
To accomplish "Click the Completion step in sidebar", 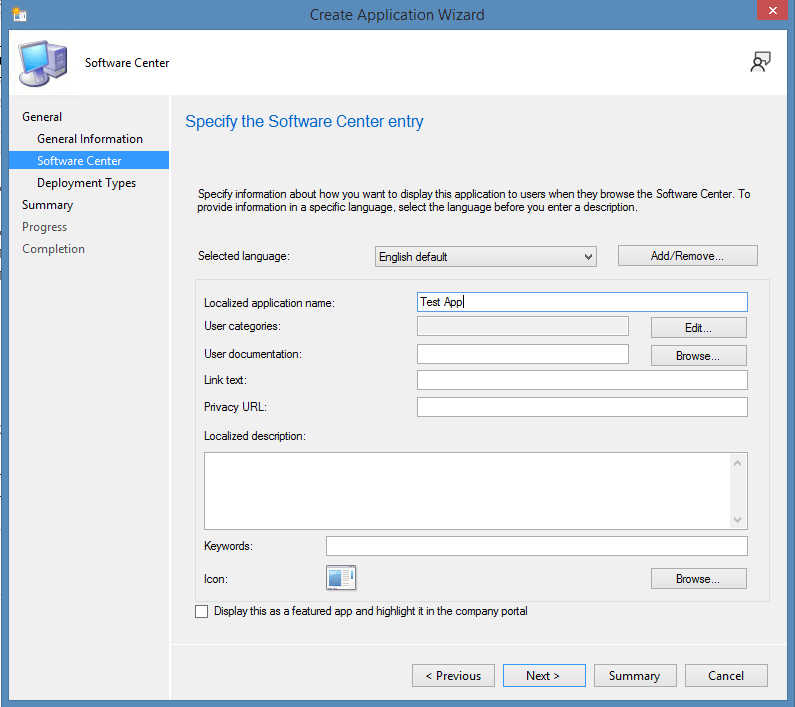I will pos(53,249).
